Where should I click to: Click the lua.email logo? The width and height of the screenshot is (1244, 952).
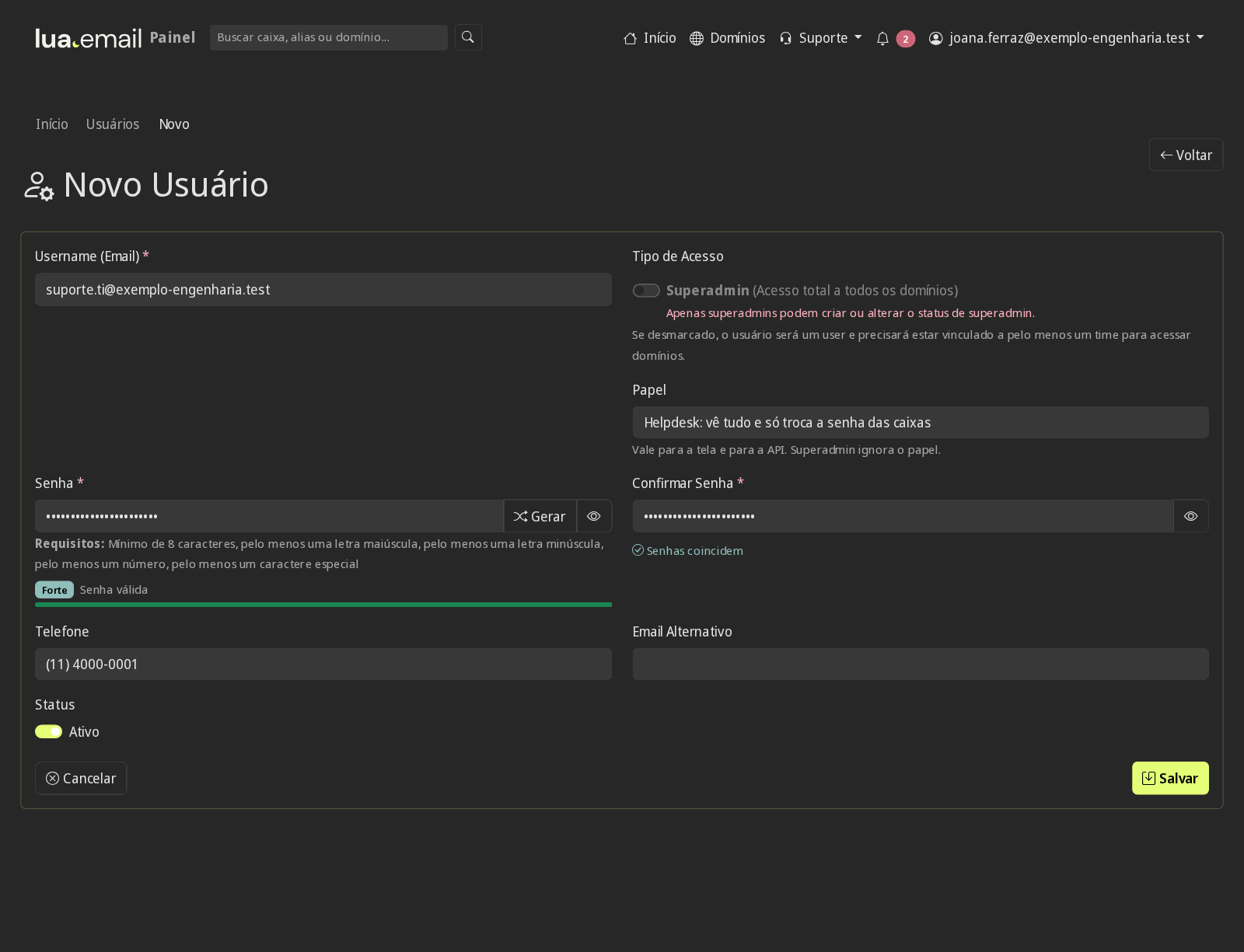(89, 38)
